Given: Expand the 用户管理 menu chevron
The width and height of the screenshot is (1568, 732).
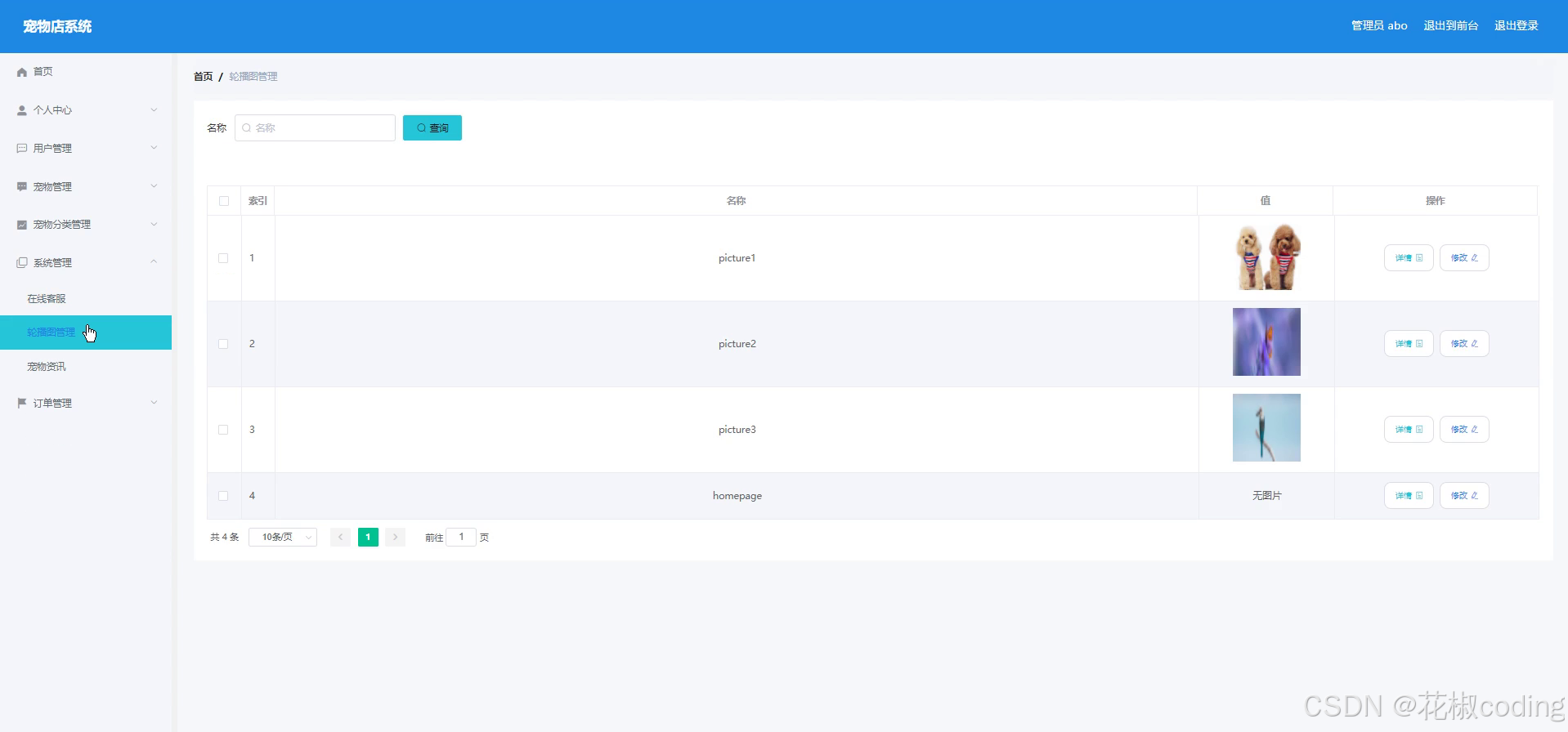Looking at the screenshot, I should pyautogui.click(x=154, y=148).
